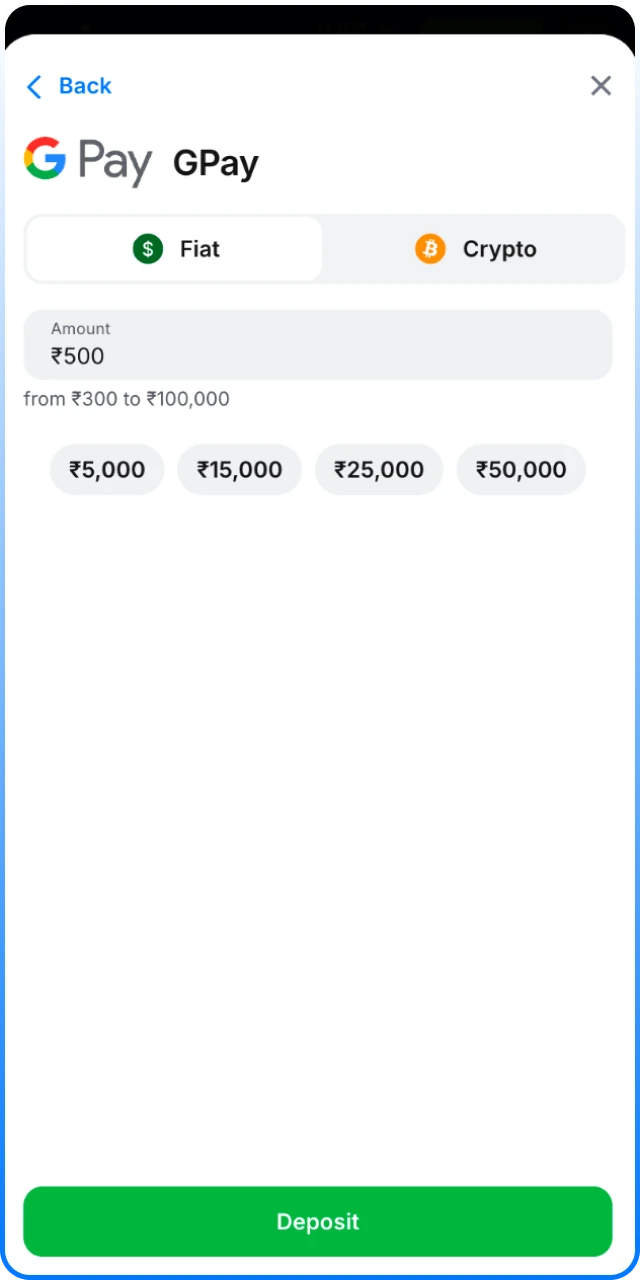Click the Amount label above ₹500
The height and width of the screenshot is (1280, 640).
tap(81, 329)
